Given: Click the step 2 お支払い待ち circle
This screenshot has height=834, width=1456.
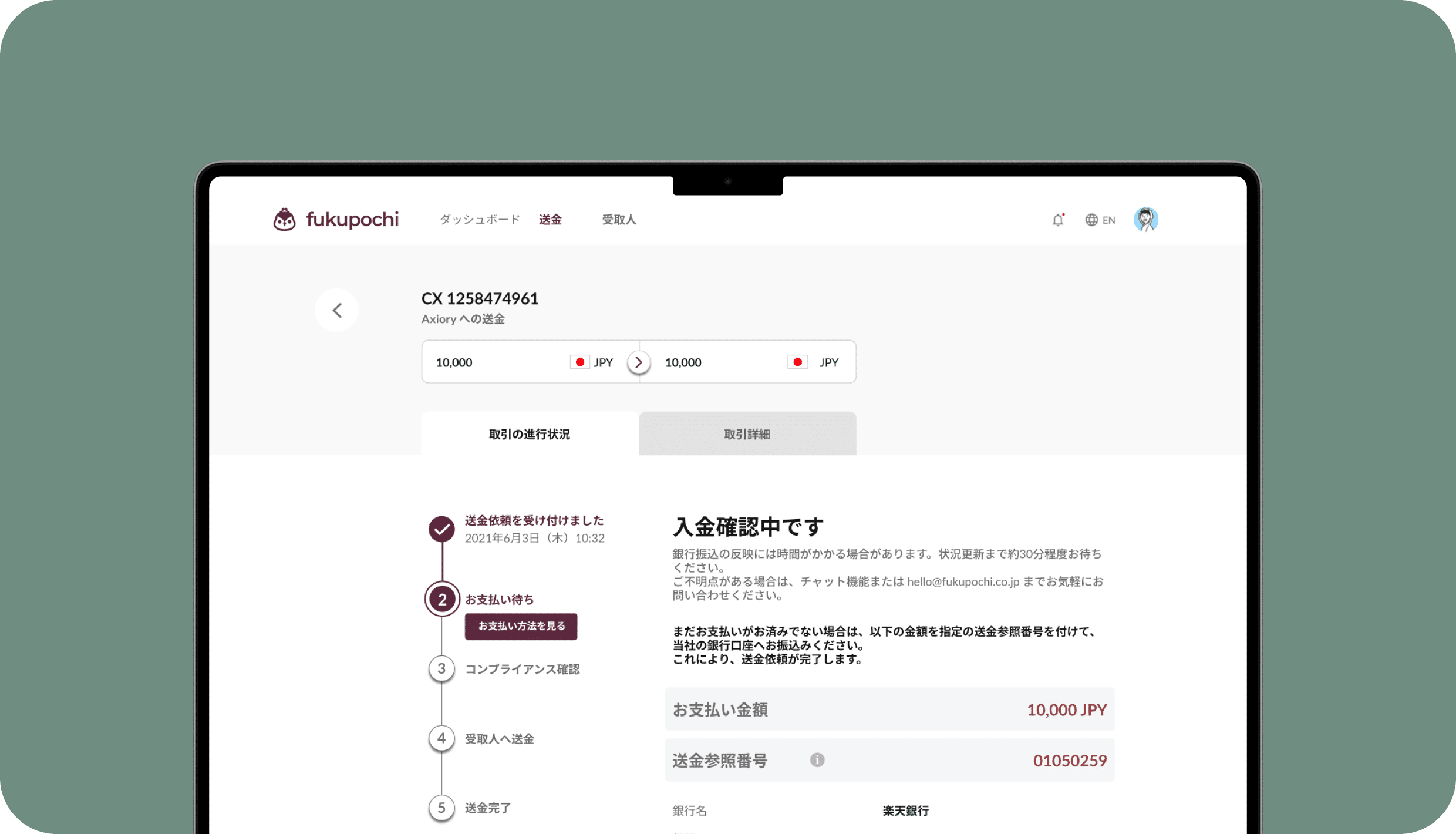Looking at the screenshot, I should click(x=442, y=599).
